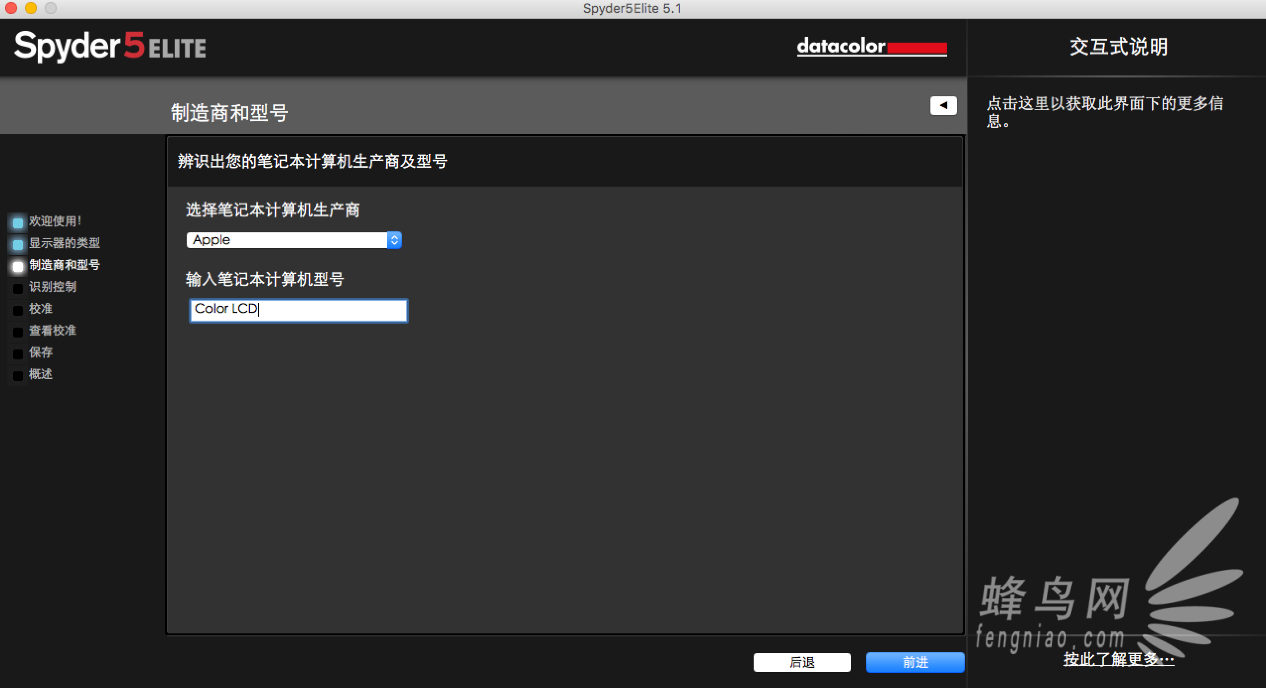Screen dimensions: 1266x688
Task: Minimize the window using yellow button
Action: (x=31, y=8)
